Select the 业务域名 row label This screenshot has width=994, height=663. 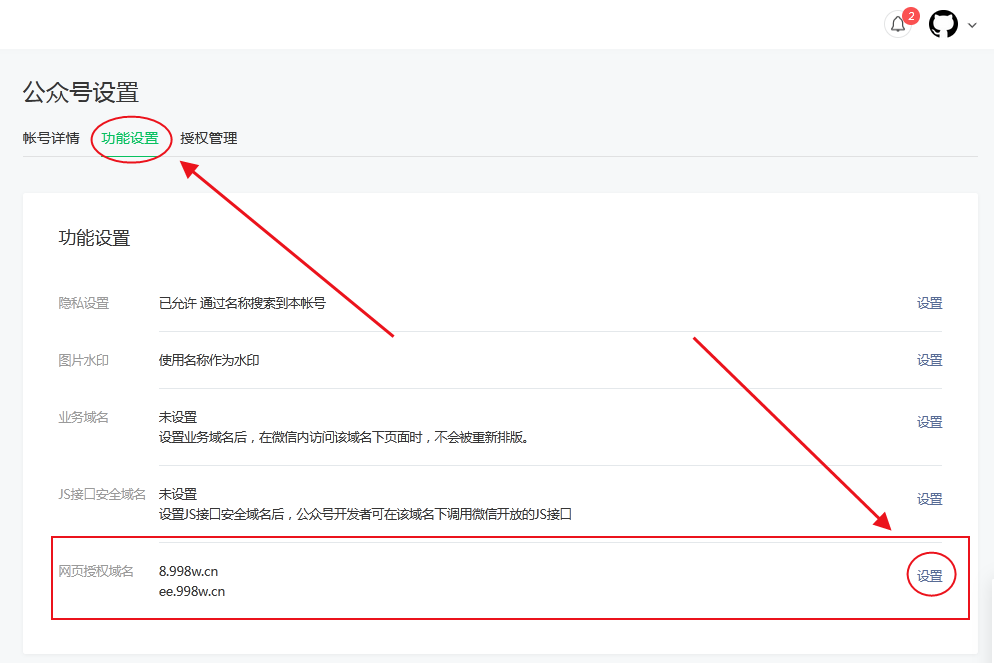pos(84,417)
